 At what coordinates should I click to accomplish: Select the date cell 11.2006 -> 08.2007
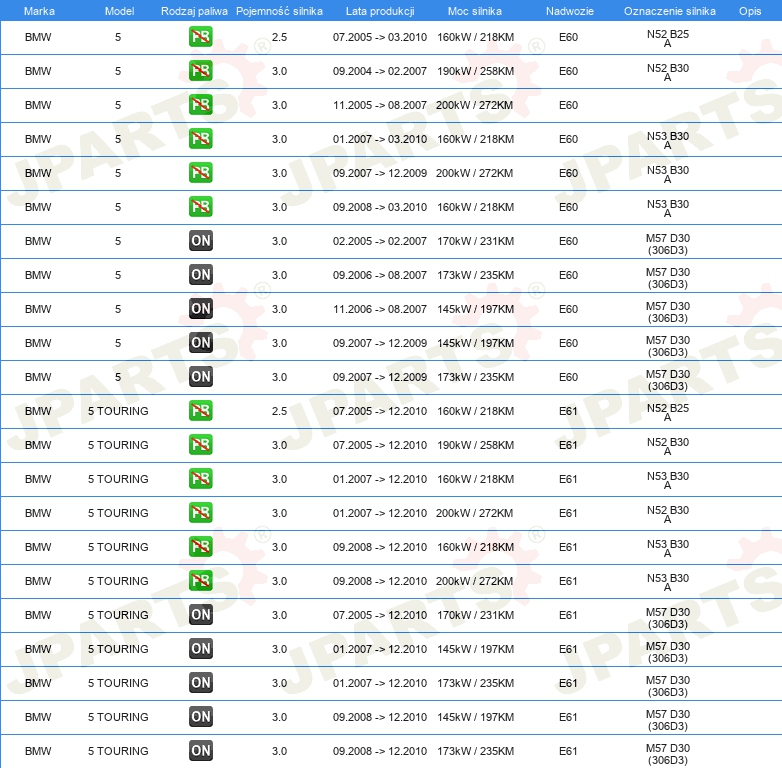click(x=380, y=309)
